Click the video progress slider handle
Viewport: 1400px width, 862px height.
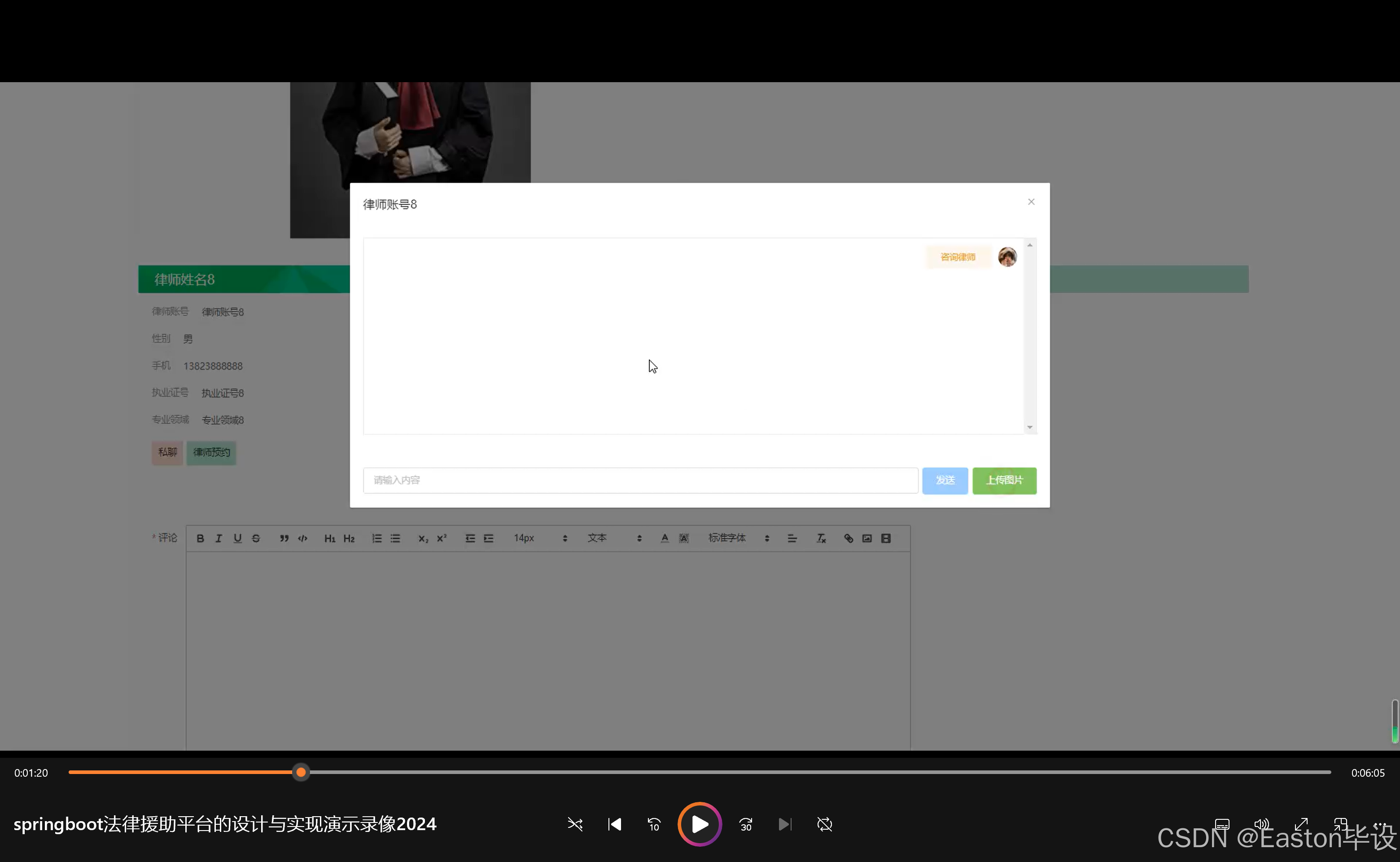(301, 773)
